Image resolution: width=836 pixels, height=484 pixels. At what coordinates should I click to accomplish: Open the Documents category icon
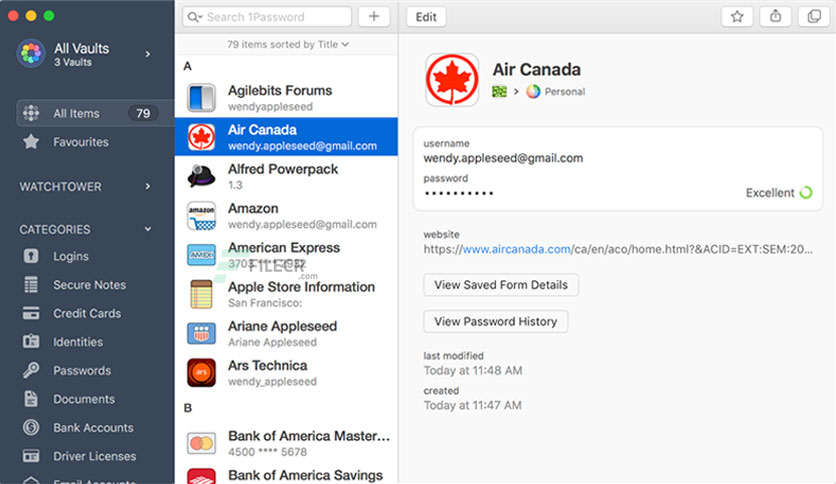click(31, 399)
